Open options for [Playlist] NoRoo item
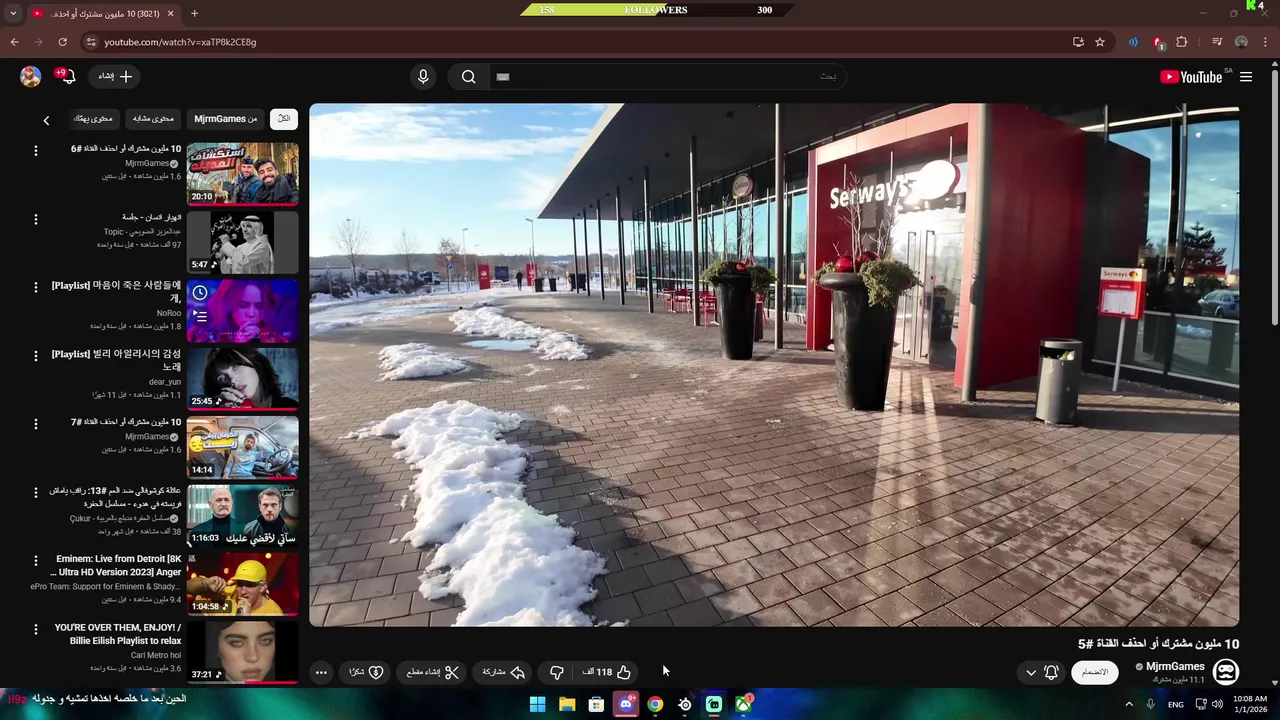Viewport: 1280px width, 720px height. (x=36, y=288)
